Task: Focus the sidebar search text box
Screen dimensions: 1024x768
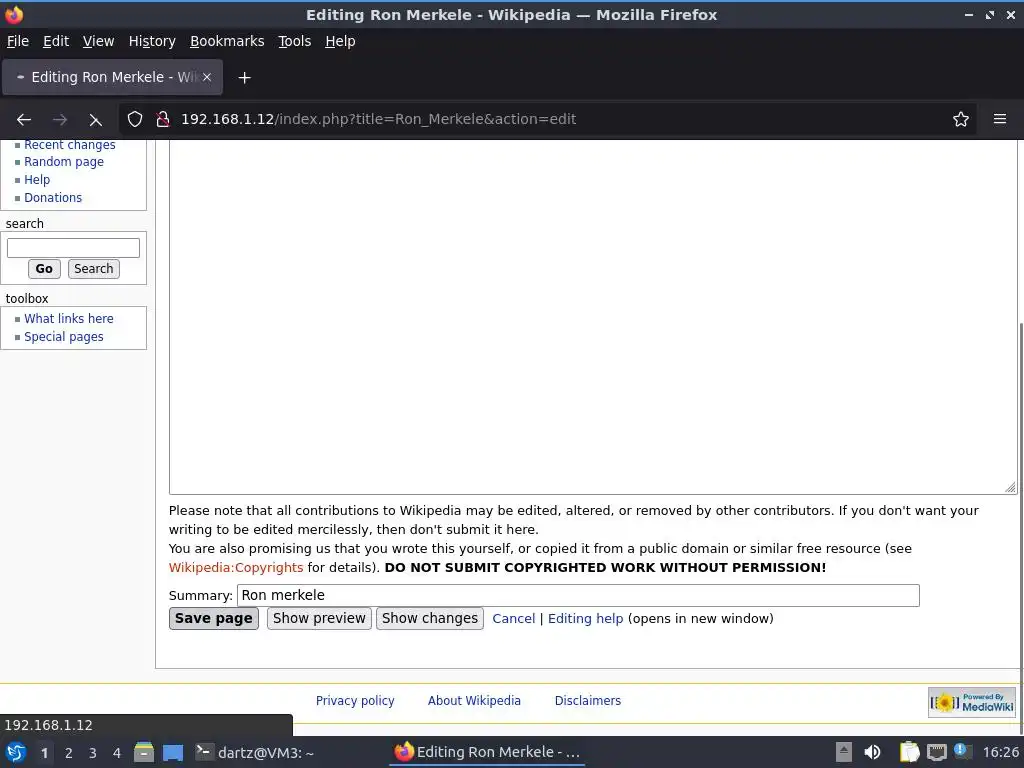Action: (x=73, y=248)
